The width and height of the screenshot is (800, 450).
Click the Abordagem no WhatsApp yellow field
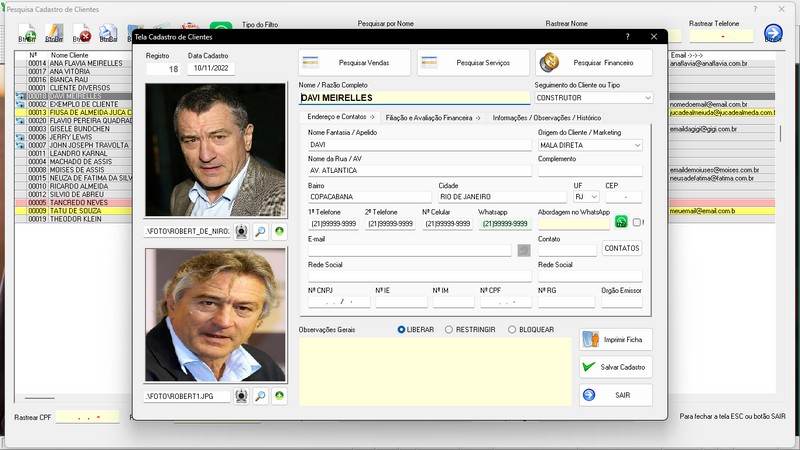coord(573,223)
